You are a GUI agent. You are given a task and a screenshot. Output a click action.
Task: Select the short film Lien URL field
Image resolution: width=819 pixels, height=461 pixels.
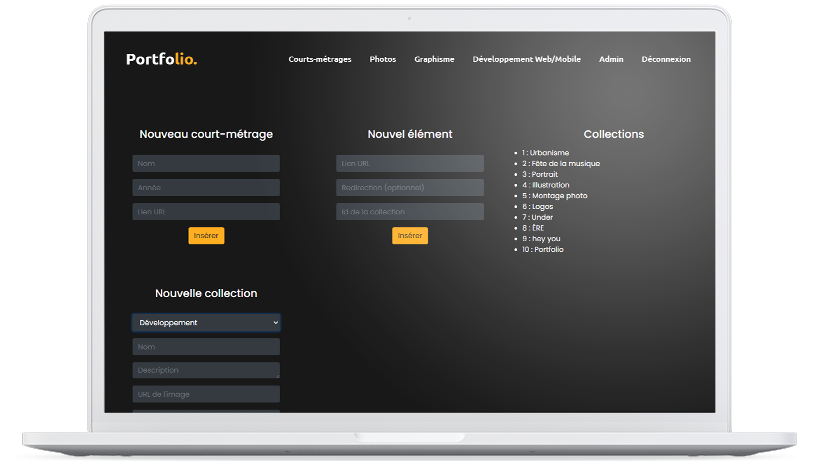point(206,212)
